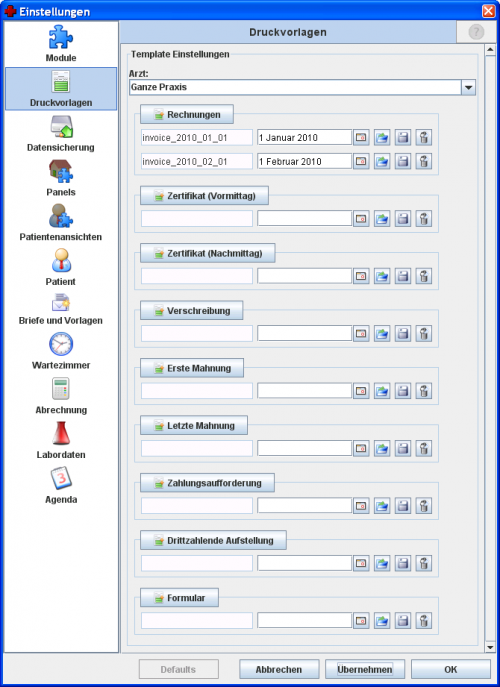Click the scrollbar down arrow

tap(490, 647)
